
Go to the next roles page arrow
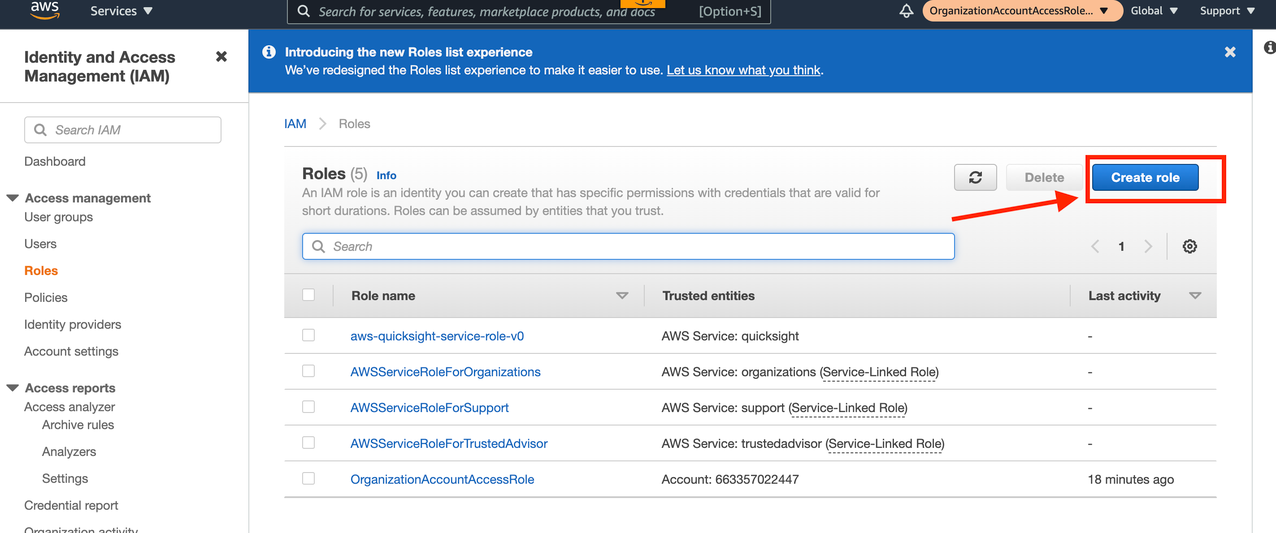click(1148, 246)
